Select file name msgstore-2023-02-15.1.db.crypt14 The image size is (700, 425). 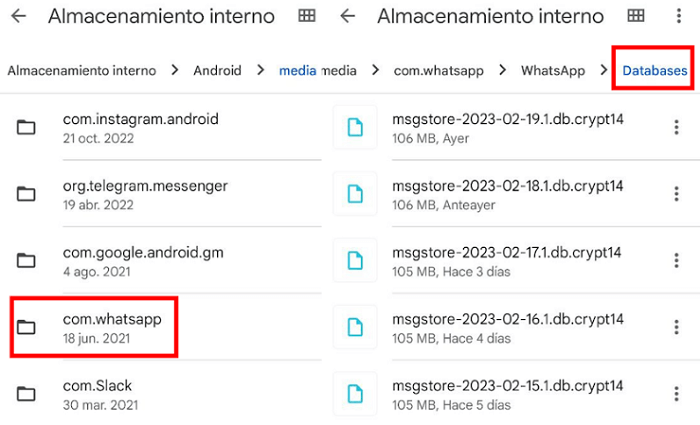coord(508,386)
